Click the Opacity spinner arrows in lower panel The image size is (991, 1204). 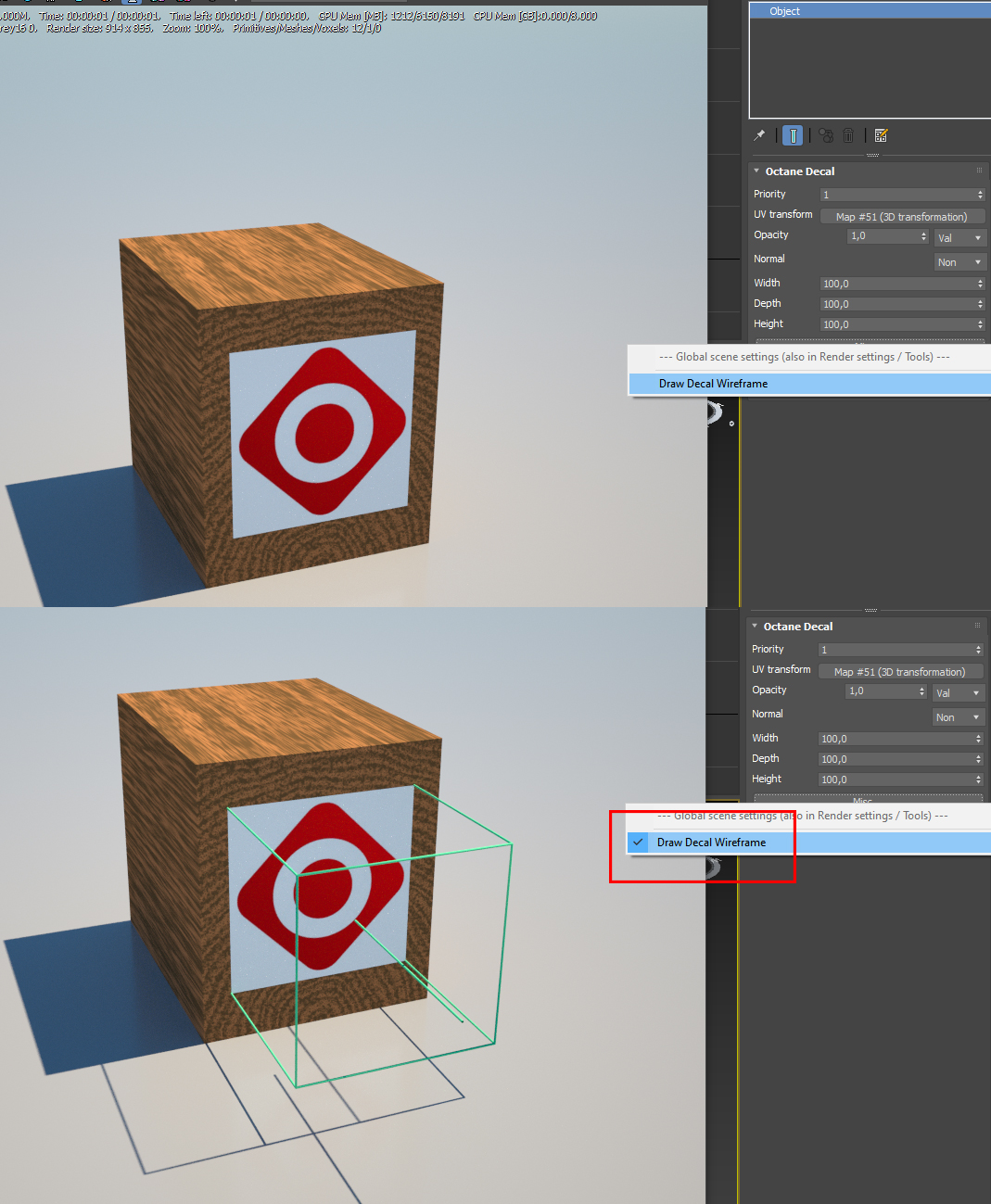pos(921,691)
